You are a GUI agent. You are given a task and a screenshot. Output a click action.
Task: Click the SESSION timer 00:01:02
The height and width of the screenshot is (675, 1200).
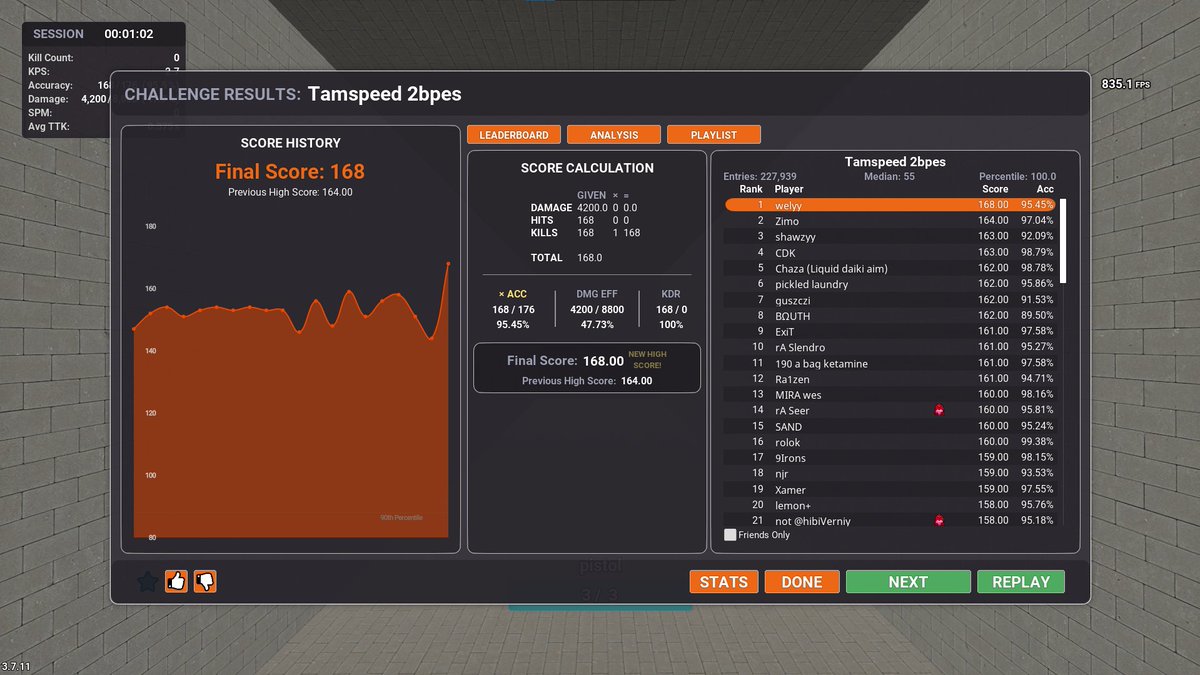129,34
